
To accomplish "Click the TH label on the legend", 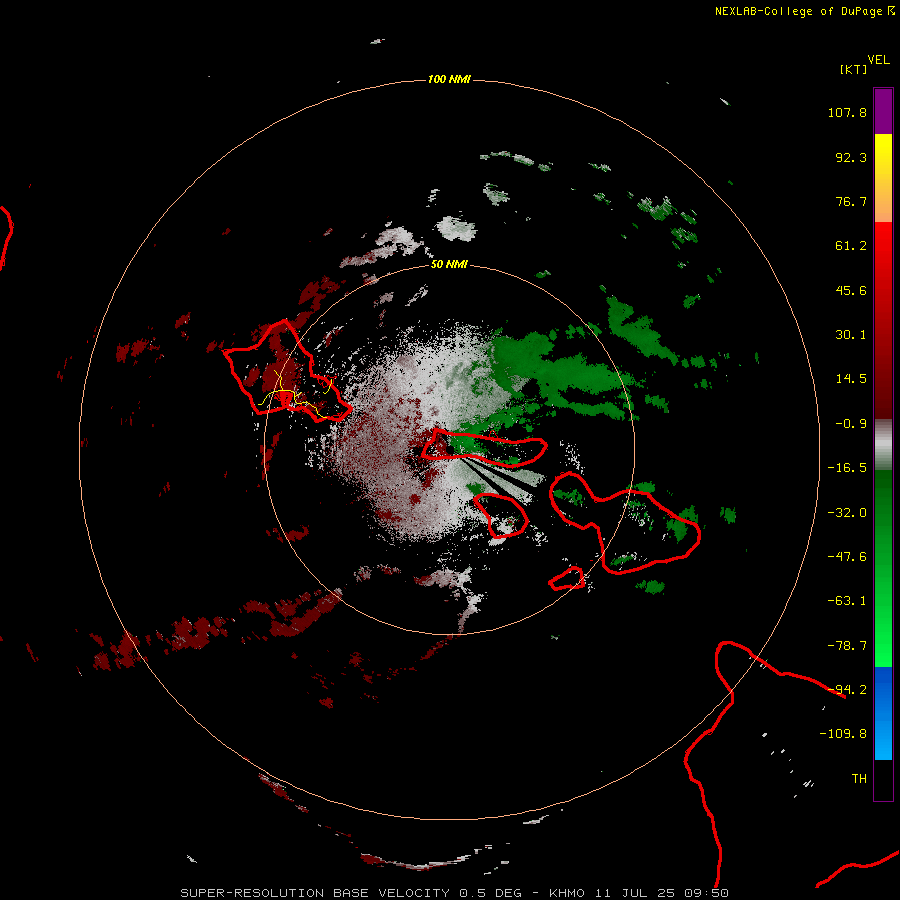I will pyautogui.click(x=859, y=779).
